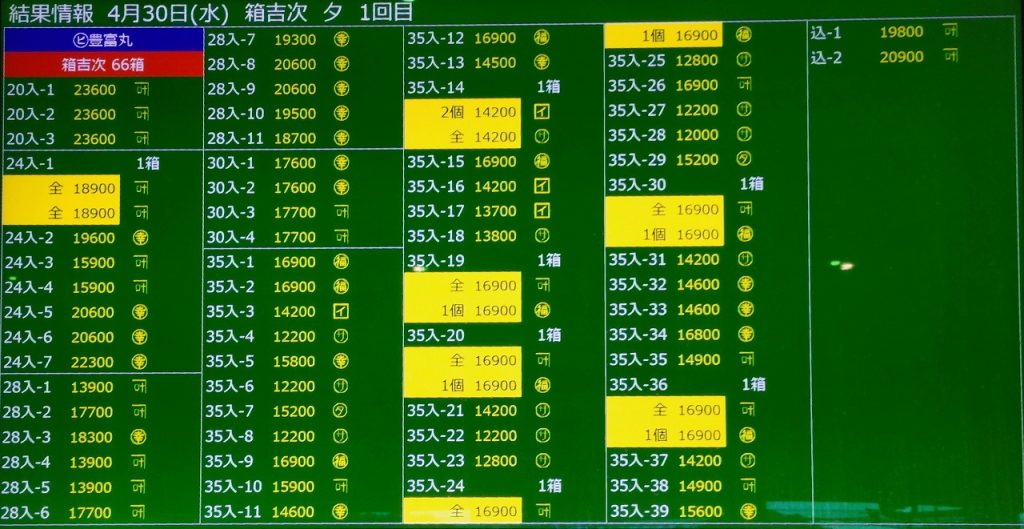Click the circled mark beside 35入-39
The image size is (1024, 529).
pos(745,511)
